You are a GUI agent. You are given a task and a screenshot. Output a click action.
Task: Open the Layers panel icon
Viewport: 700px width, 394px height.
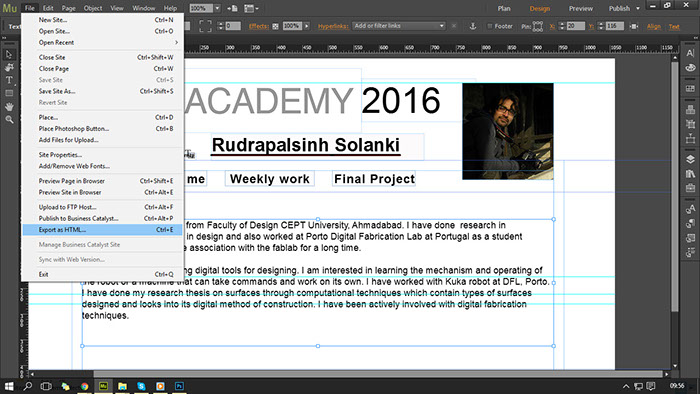click(690, 159)
